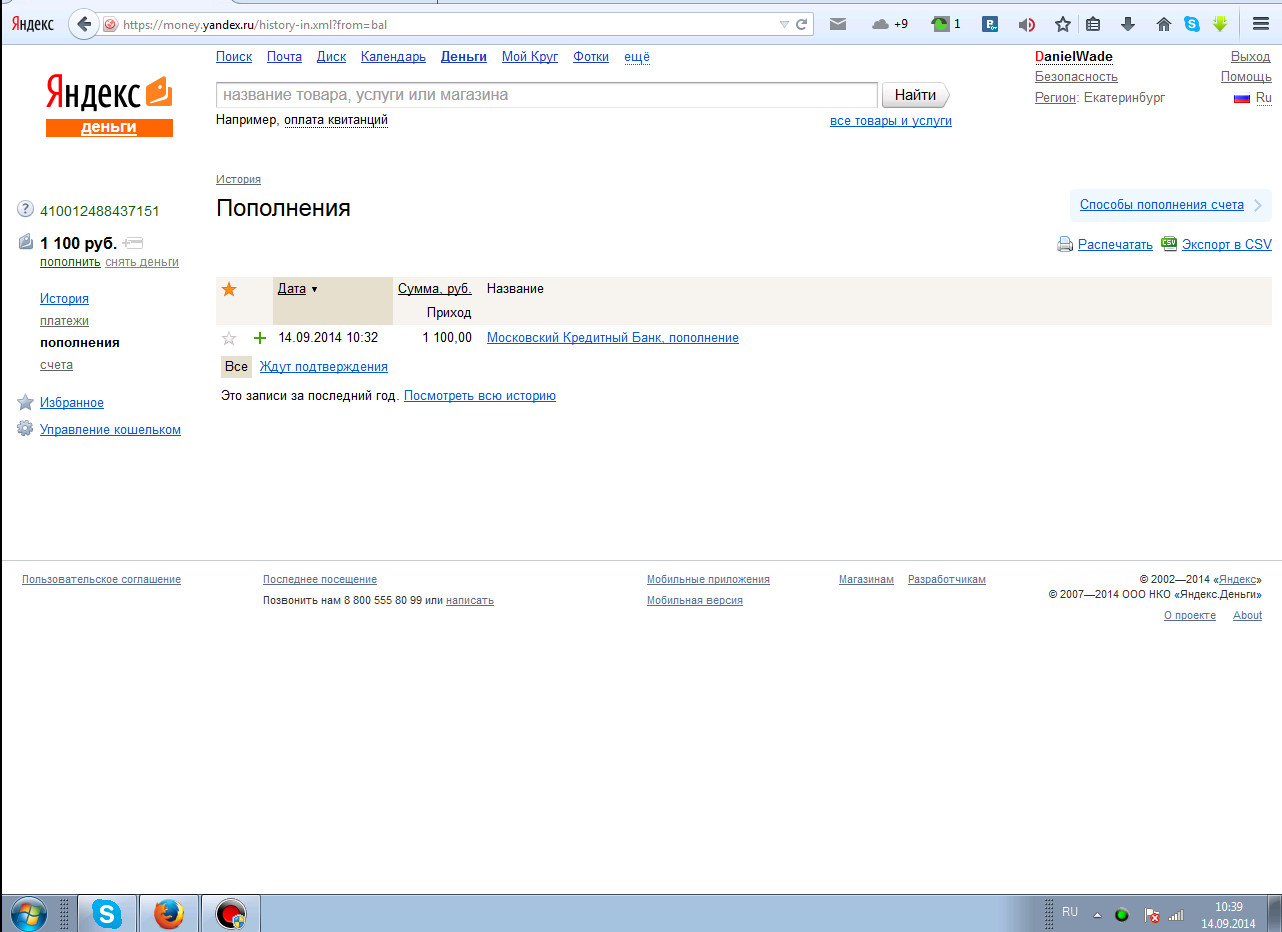Sort by the Сумма, руб. column header
Screen dimensions: 1282x932
pyautogui.click(x=435, y=288)
